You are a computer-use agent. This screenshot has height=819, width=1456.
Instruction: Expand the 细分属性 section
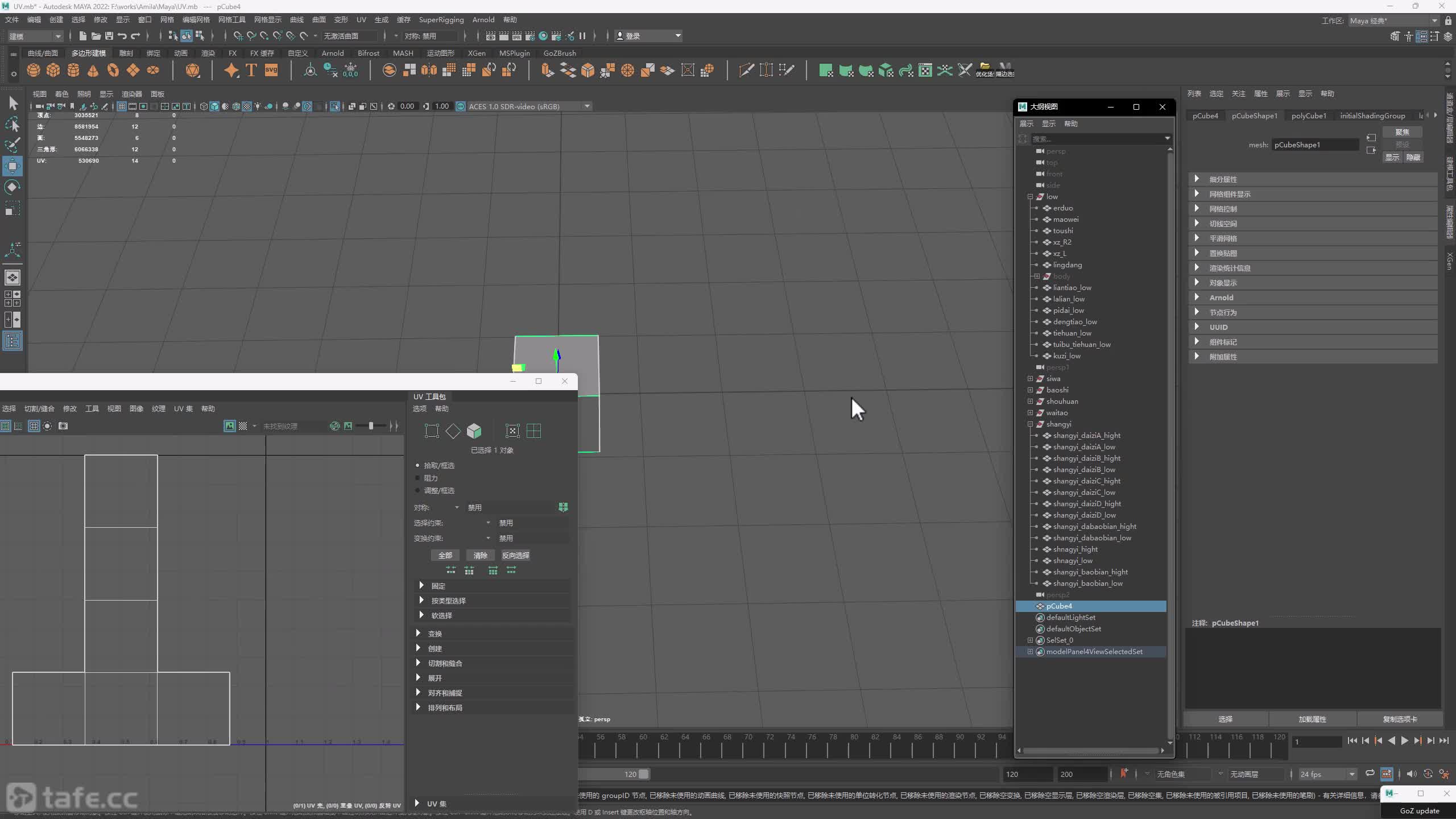click(x=1197, y=179)
